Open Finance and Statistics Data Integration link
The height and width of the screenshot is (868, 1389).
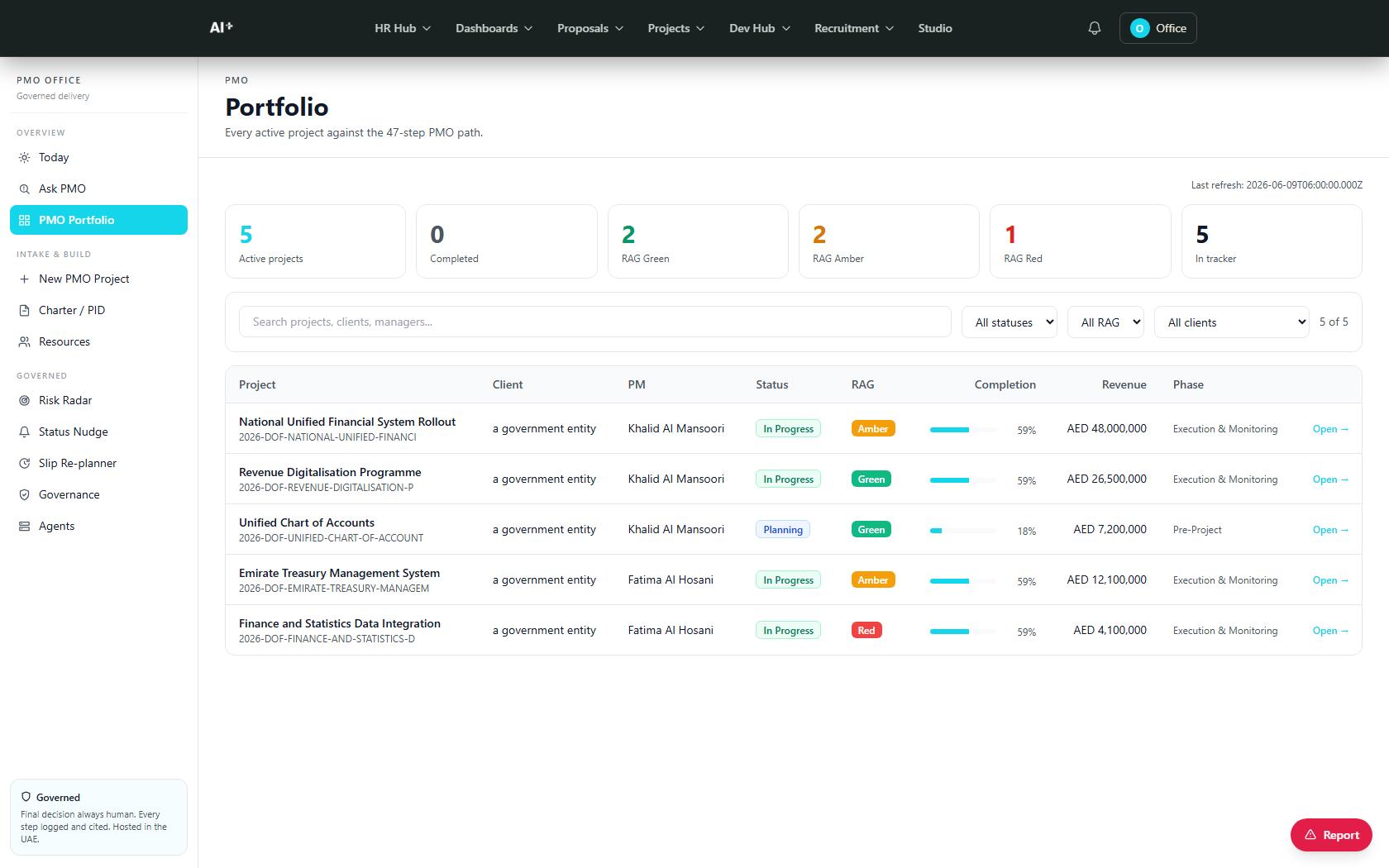click(1330, 631)
